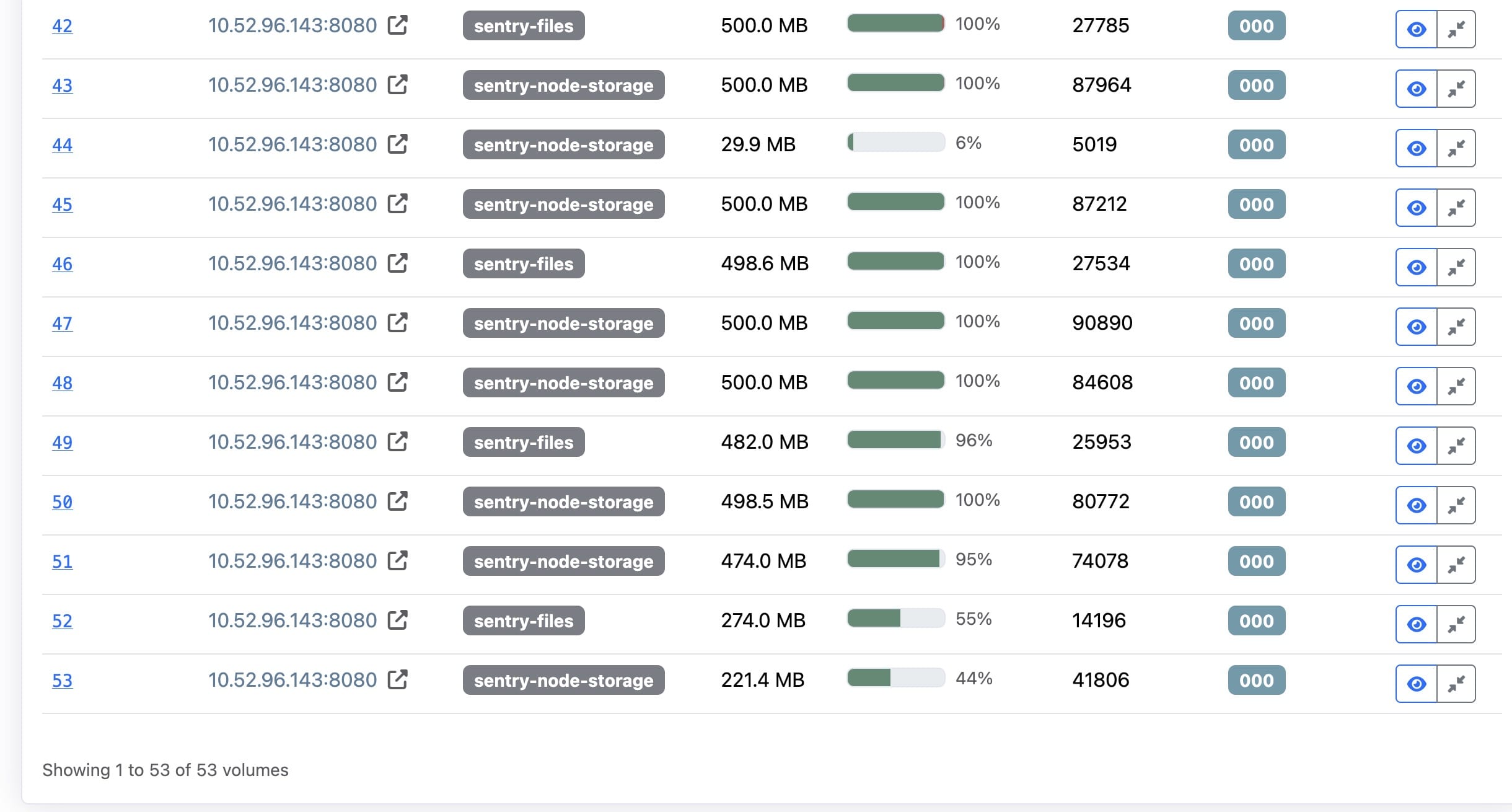Screen dimensions: 1512x812
Task: Open external link icon for volume 53
Action: coord(397,680)
